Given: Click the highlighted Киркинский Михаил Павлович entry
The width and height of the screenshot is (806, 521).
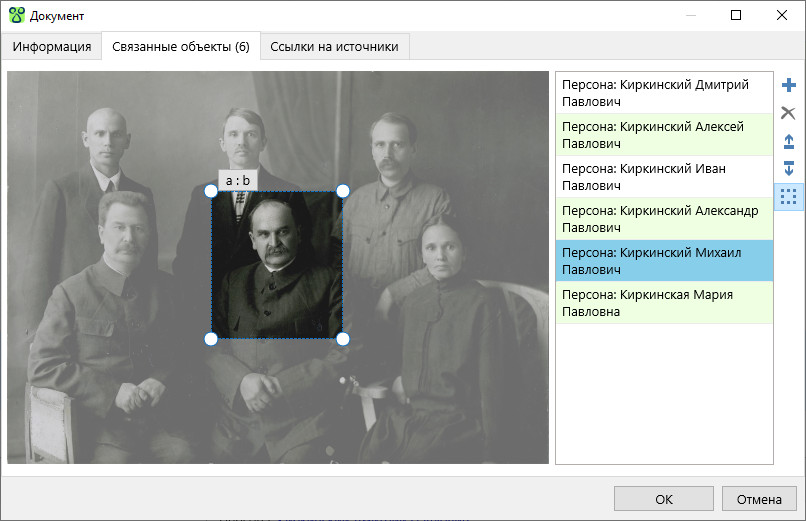Looking at the screenshot, I should click(x=664, y=261).
